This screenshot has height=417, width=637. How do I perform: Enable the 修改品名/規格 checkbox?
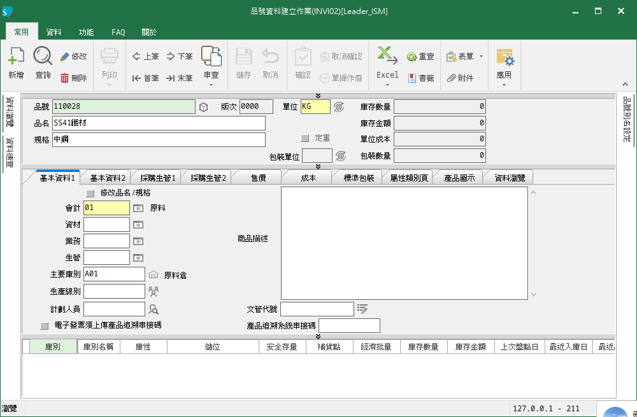[x=91, y=193]
